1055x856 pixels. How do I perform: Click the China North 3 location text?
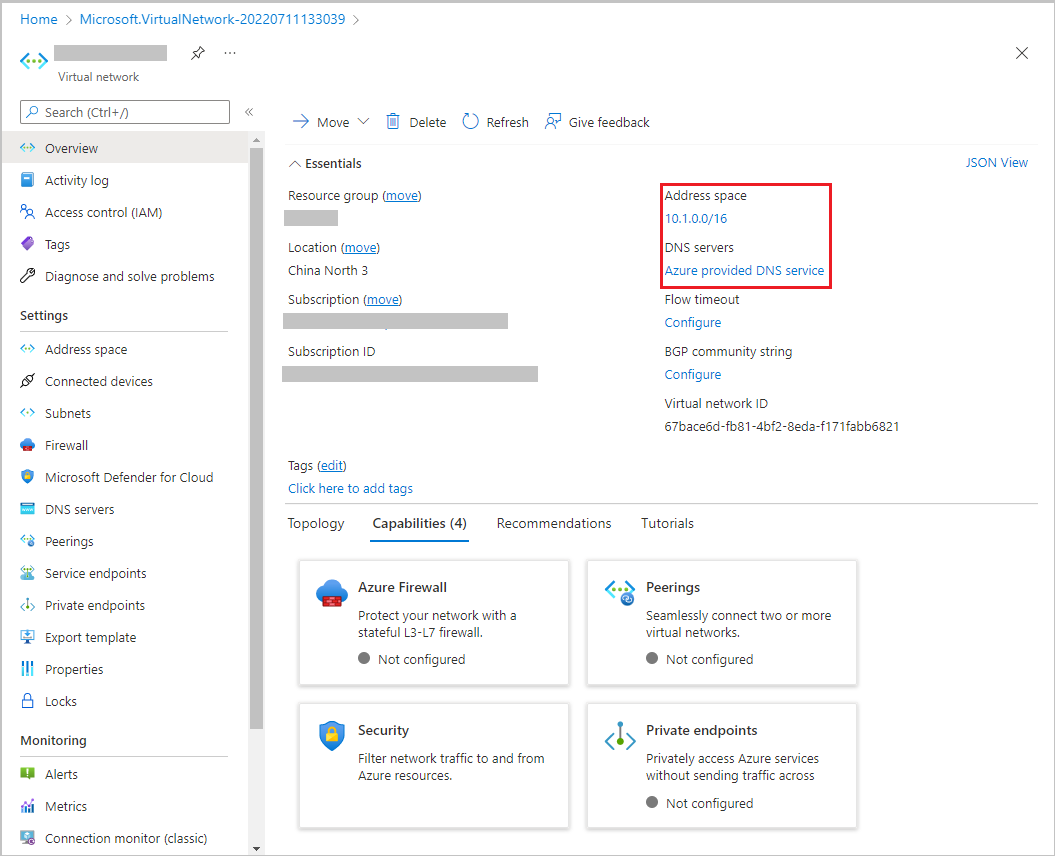tap(328, 271)
